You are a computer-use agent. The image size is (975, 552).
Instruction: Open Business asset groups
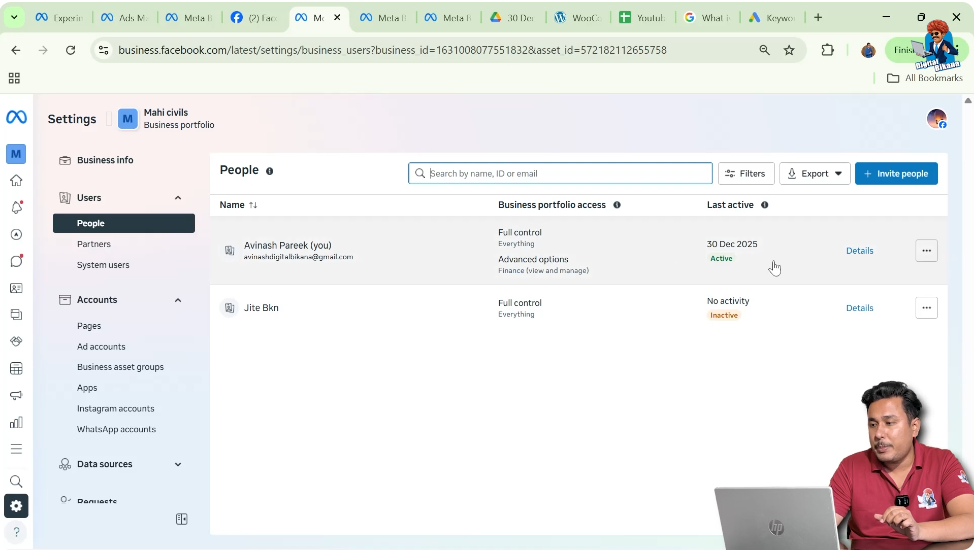coord(121,367)
